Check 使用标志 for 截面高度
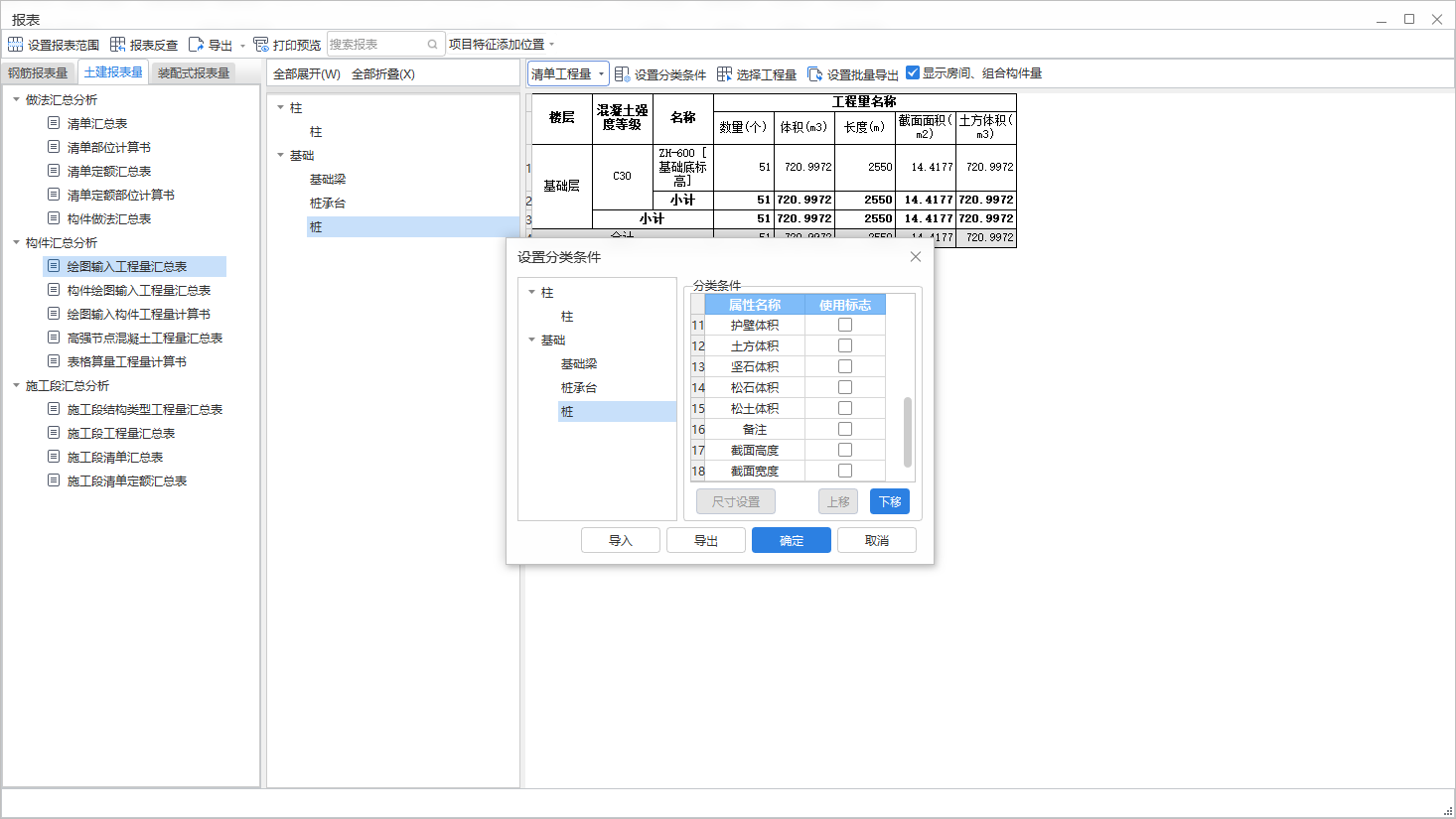This screenshot has width=1456, height=819. point(845,450)
